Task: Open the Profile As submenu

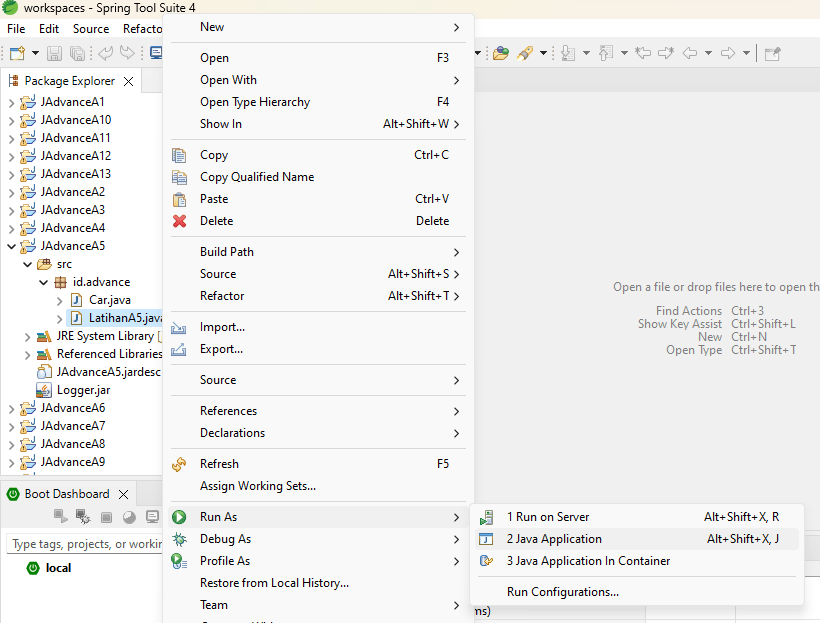Action: coord(318,561)
